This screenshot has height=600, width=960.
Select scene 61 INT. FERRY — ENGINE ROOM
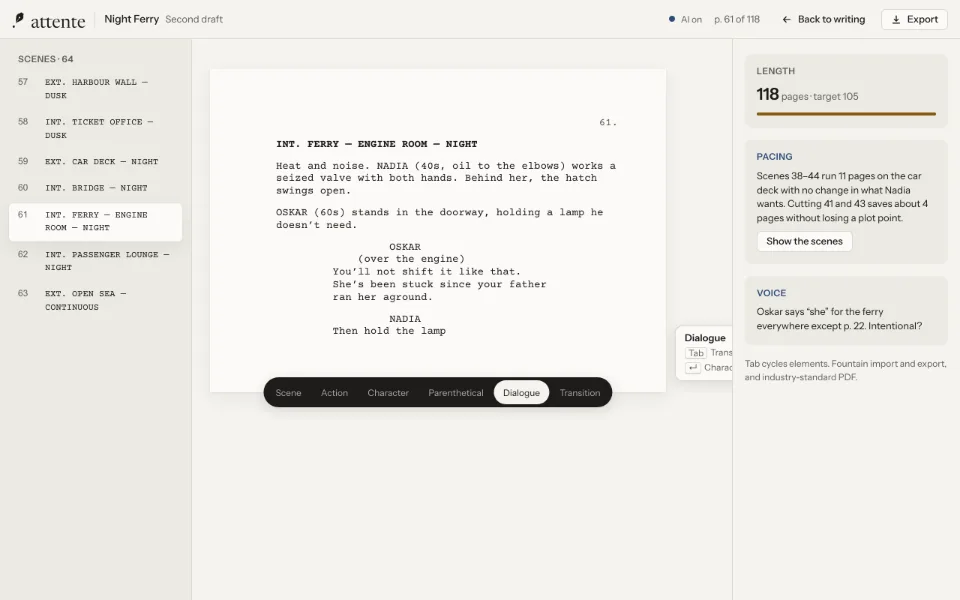(96, 222)
